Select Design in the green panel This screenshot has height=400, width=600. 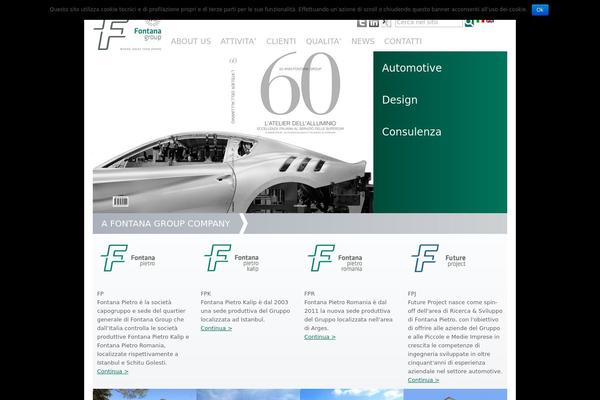[x=399, y=100]
